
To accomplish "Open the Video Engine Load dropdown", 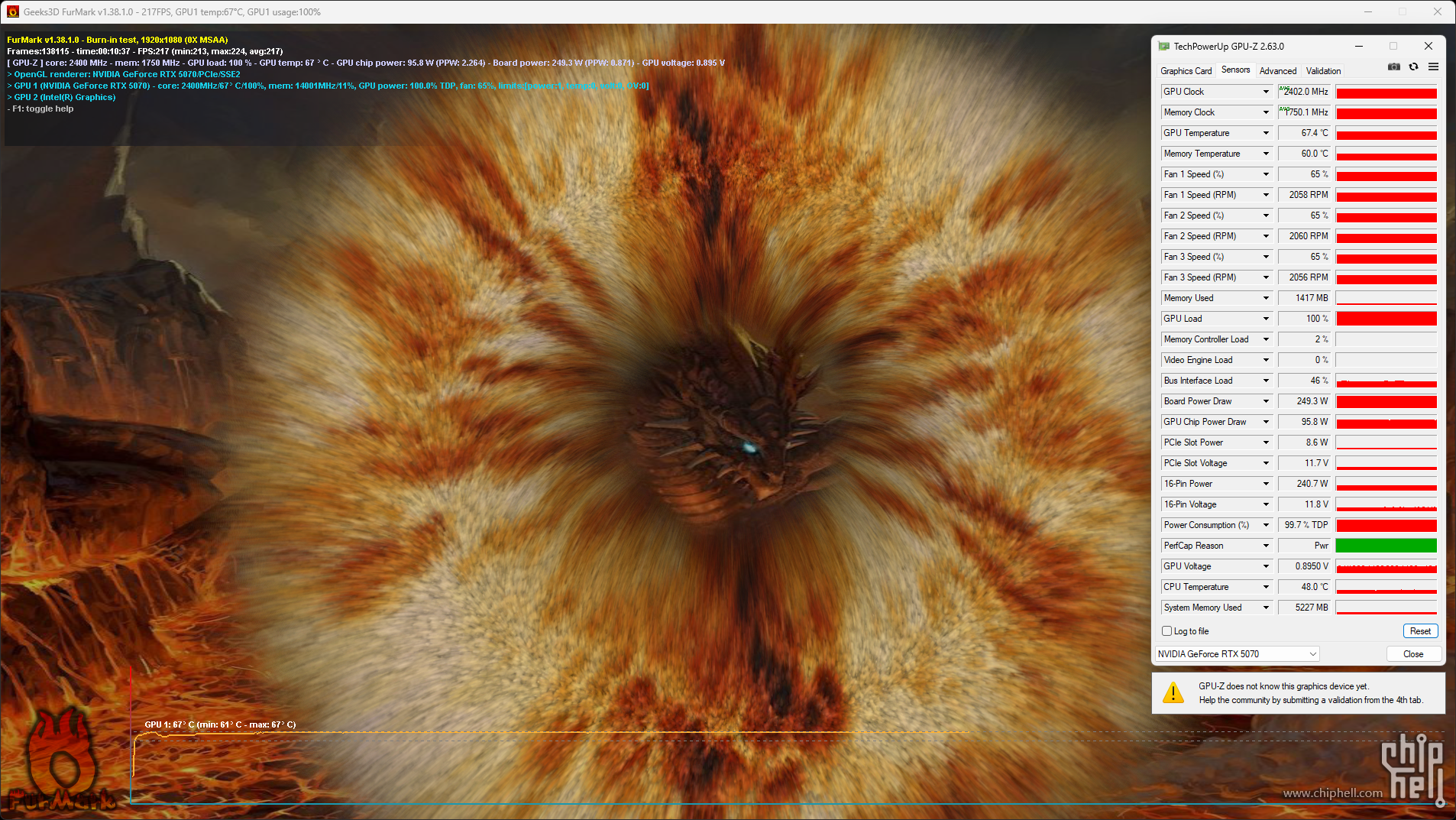I will click(x=1266, y=360).
